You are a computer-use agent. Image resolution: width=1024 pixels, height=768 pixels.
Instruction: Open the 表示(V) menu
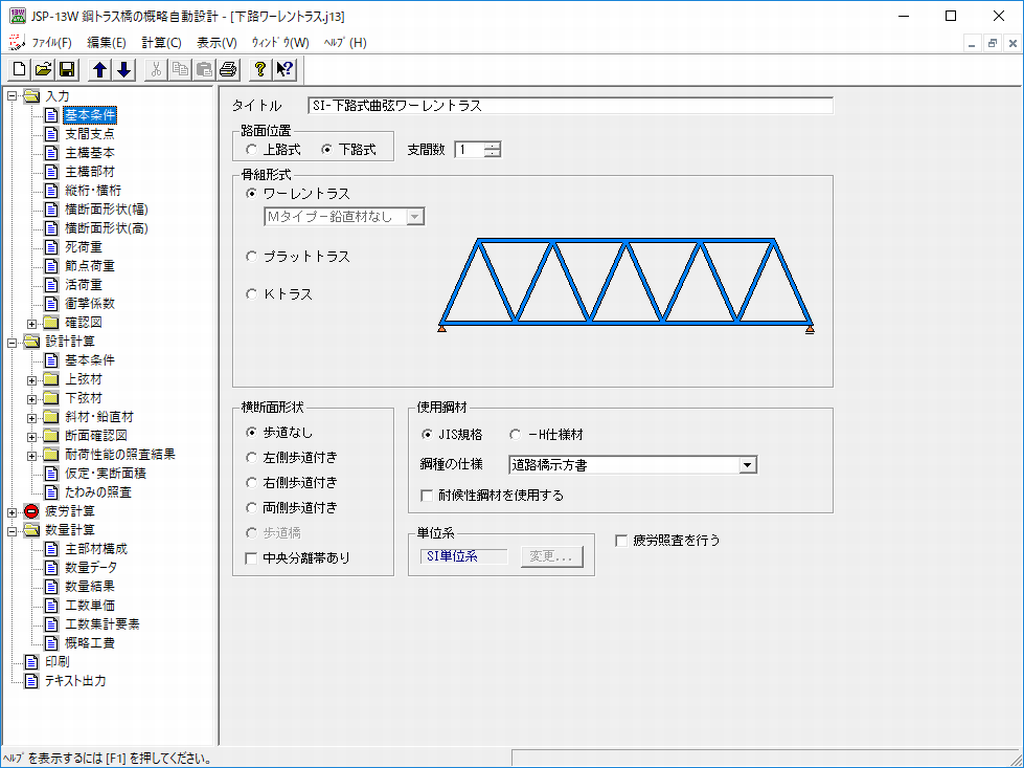tap(217, 43)
